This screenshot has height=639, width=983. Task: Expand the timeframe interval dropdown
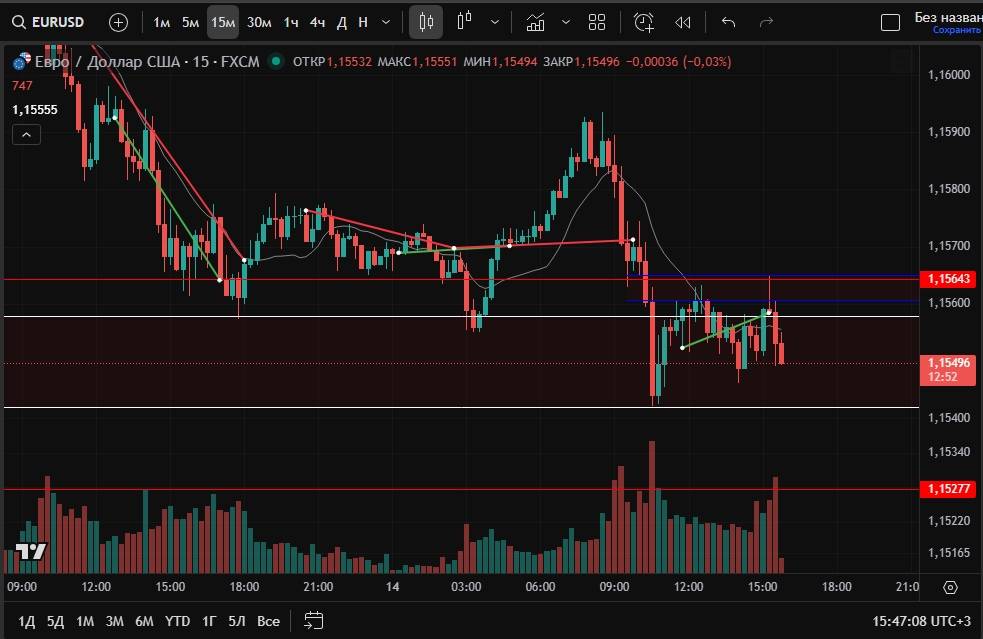point(386,22)
